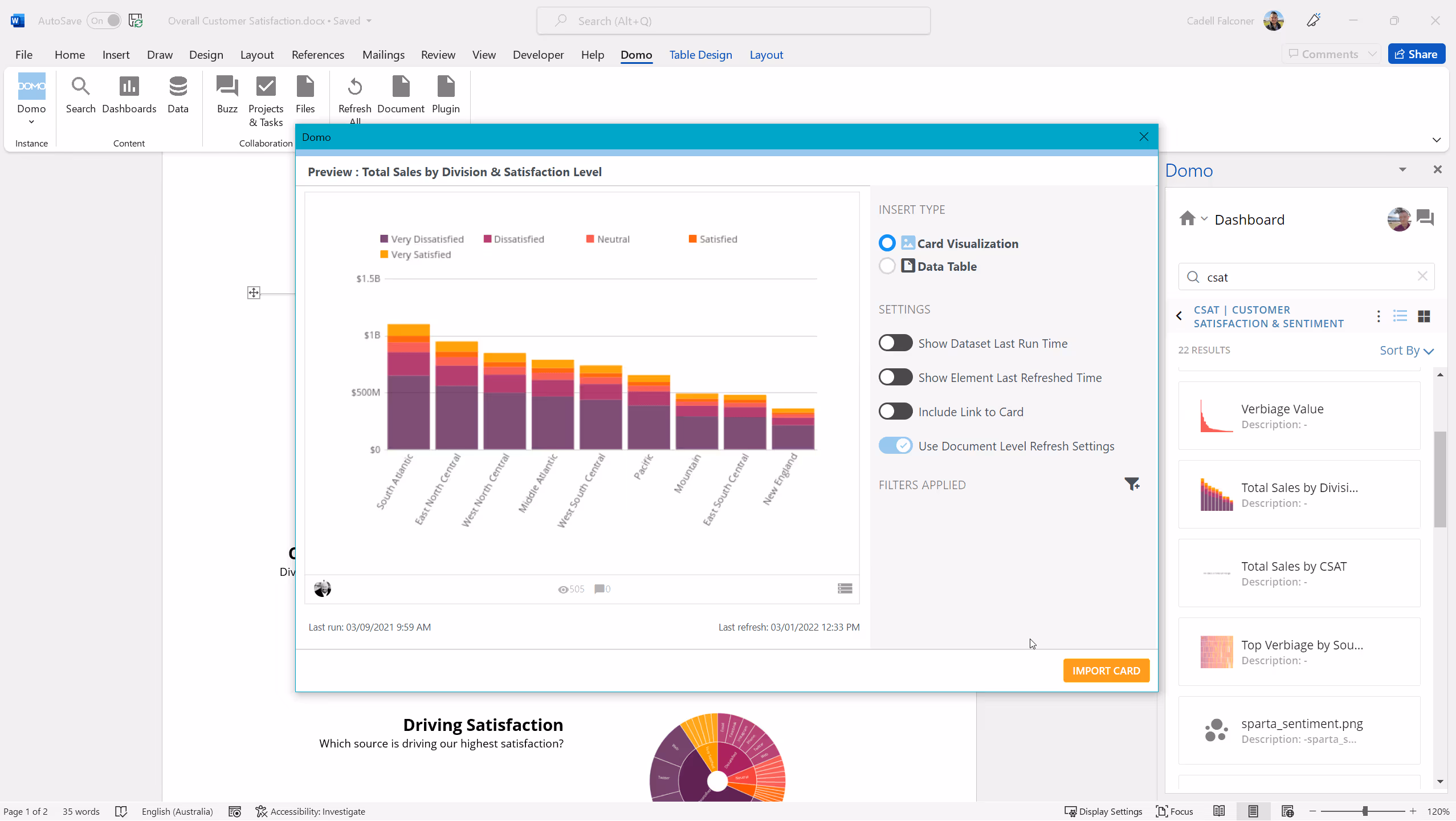Click the Share button

(1416, 54)
